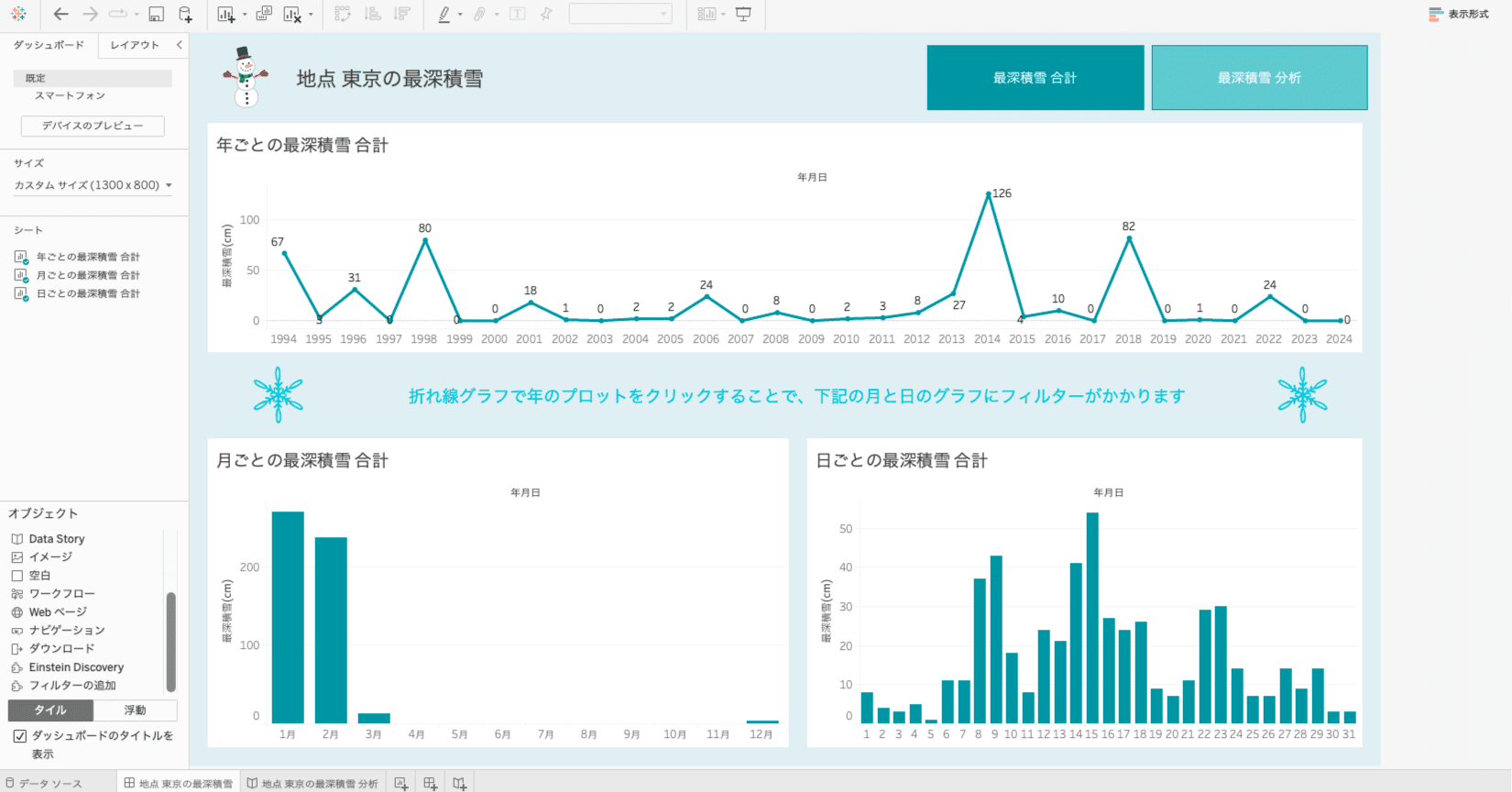The width and height of the screenshot is (1512, 792).
Task: Open the redo-steps dropdown arrow
Action: tap(137, 15)
